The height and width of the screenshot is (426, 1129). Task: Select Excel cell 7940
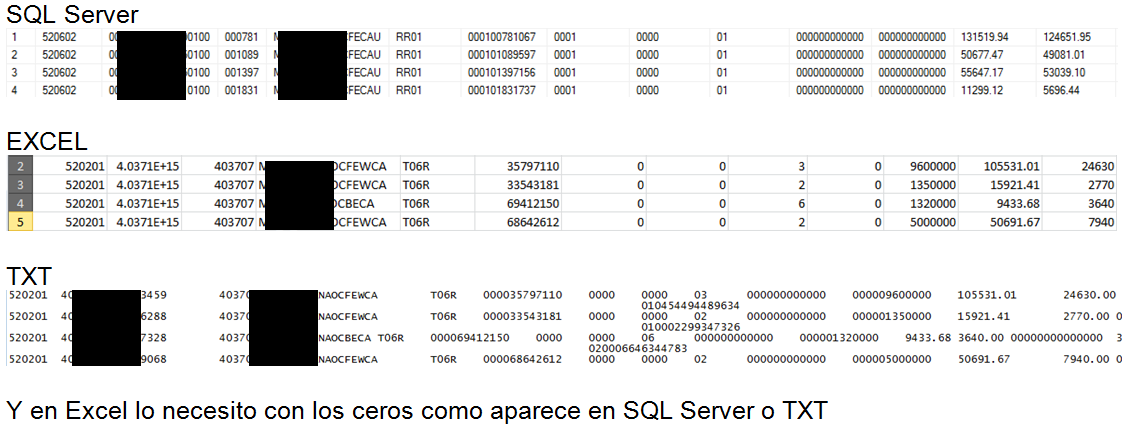1080,222
